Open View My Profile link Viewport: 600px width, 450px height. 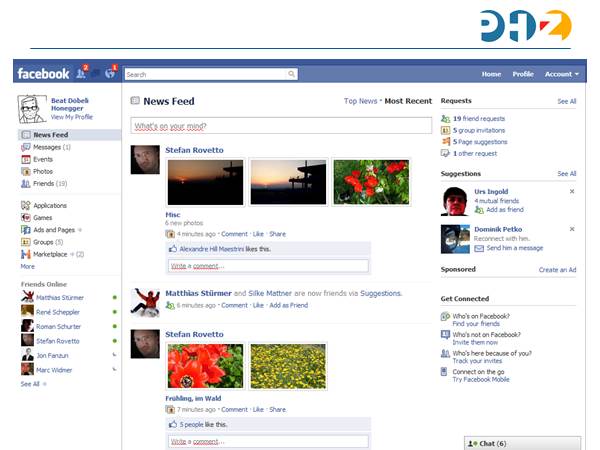[x=72, y=117]
